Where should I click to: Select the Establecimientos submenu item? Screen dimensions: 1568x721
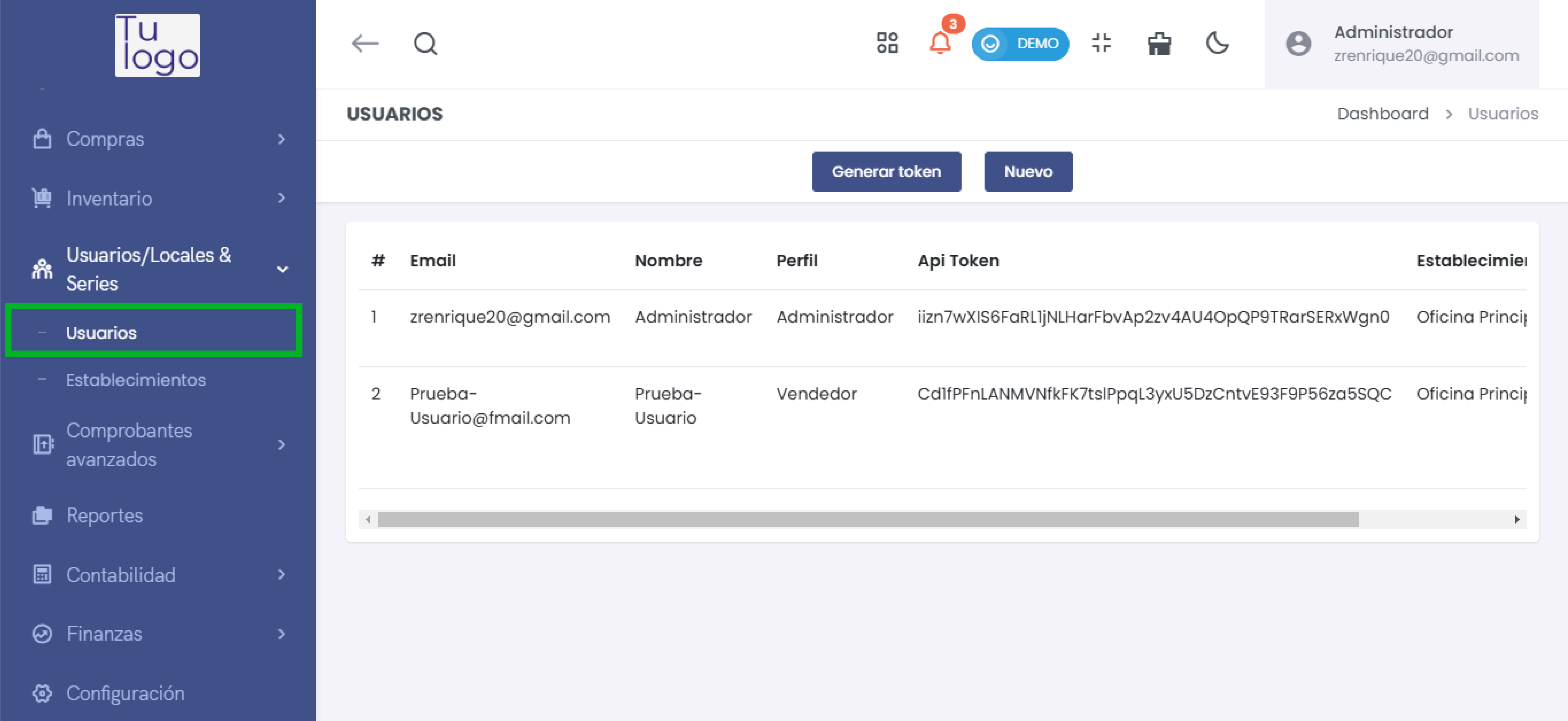click(x=136, y=380)
